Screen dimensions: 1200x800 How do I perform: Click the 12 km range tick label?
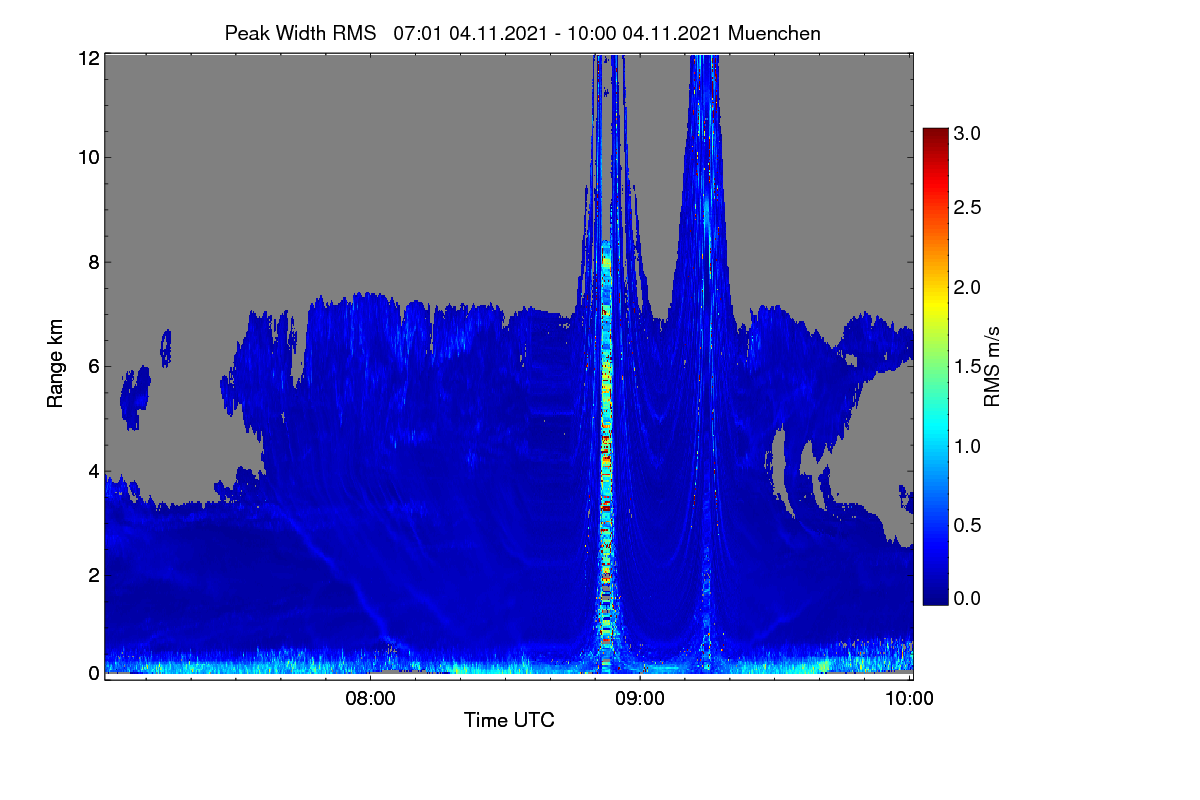89,59
